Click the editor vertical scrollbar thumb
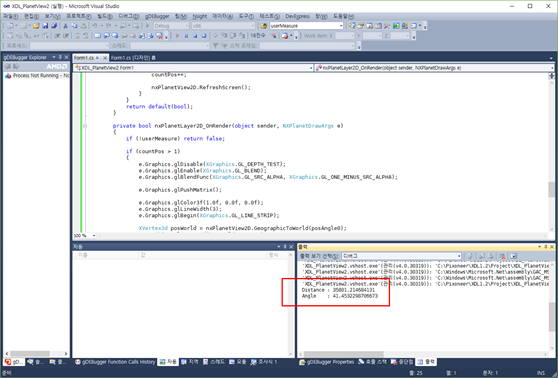The width and height of the screenshot is (558, 378). pyautogui.click(x=551, y=189)
